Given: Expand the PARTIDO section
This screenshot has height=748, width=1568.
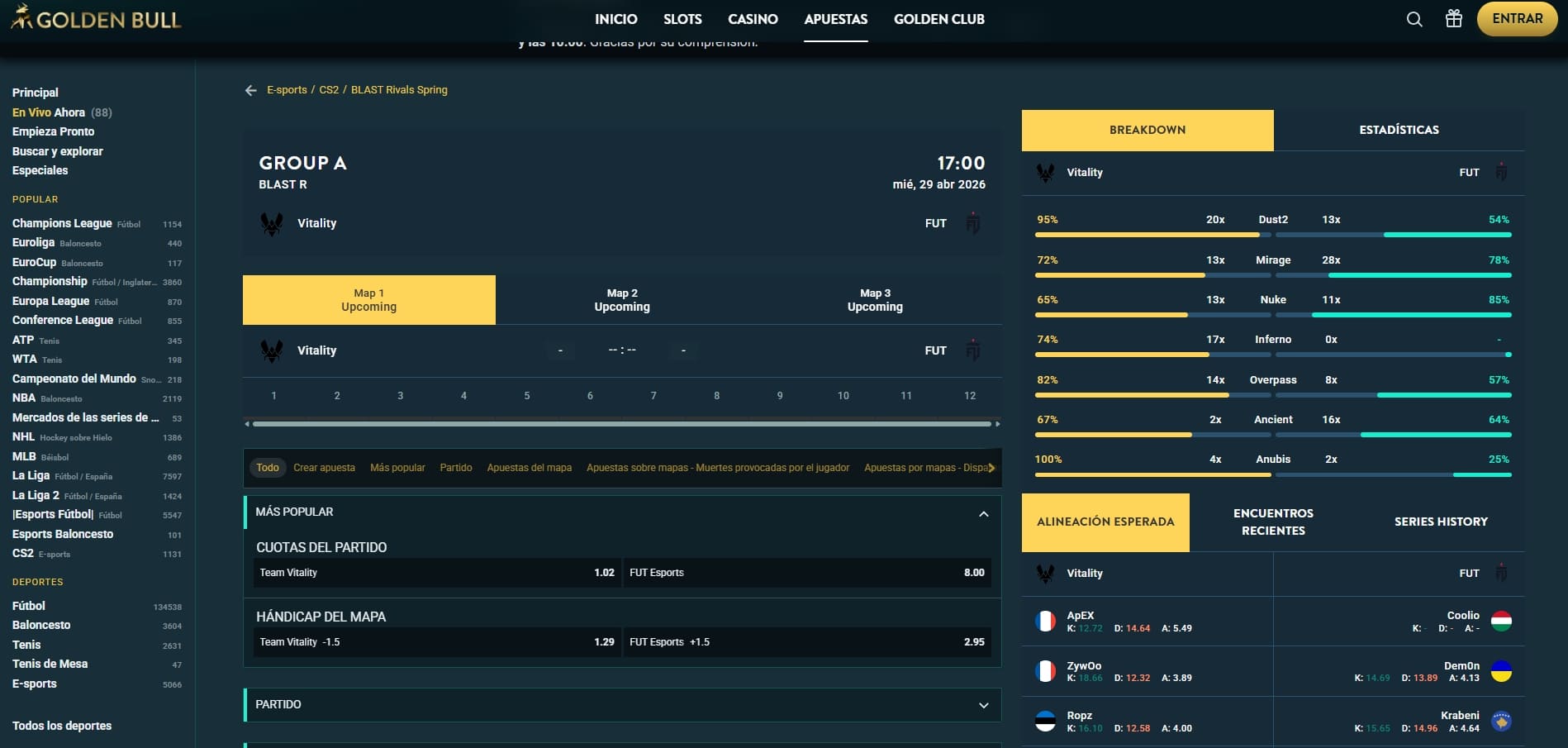Looking at the screenshot, I should point(982,705).
